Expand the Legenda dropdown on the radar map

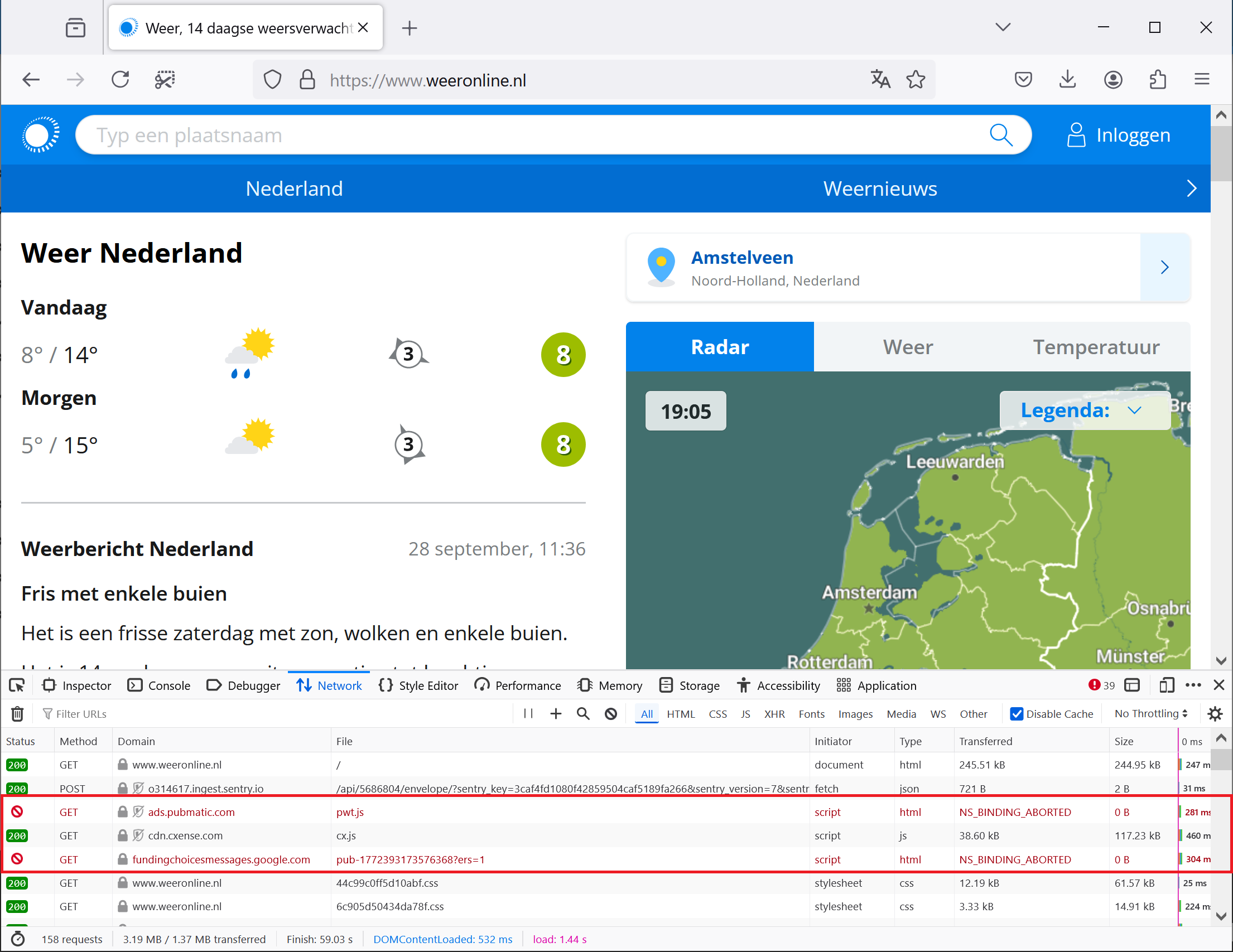tap(1083, 410)
